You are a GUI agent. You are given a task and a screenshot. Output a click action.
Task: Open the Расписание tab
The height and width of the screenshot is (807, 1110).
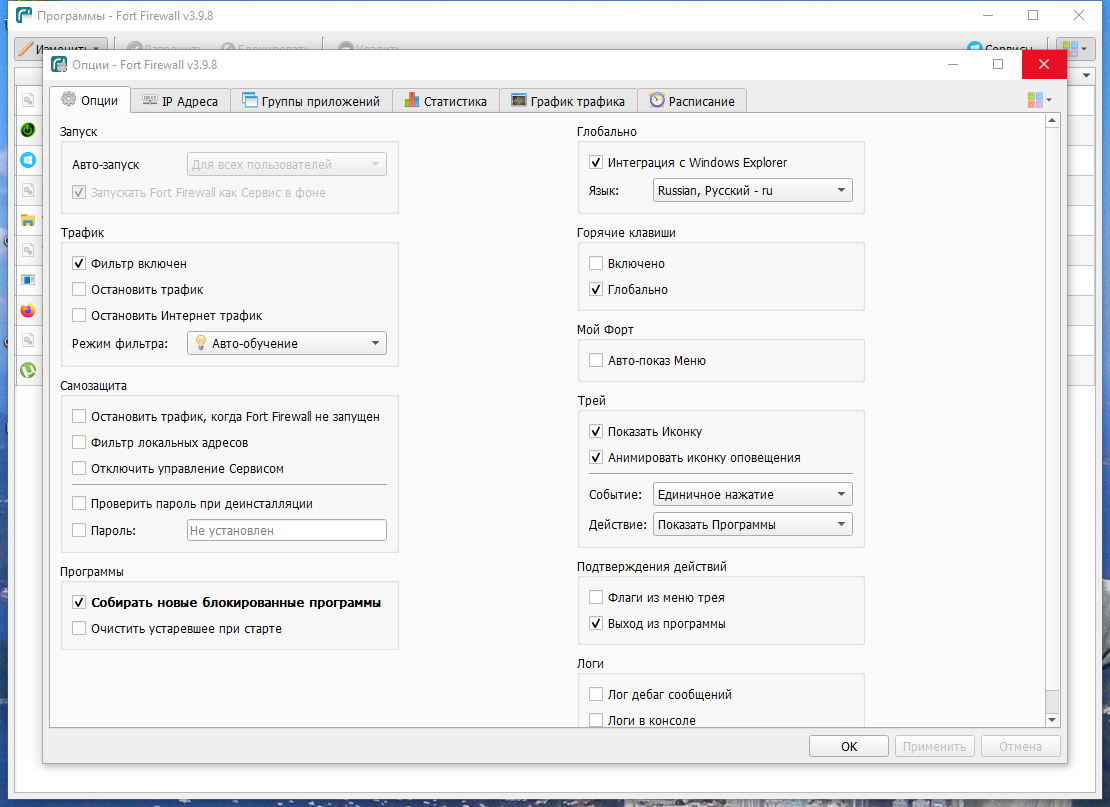coord(692,101)
